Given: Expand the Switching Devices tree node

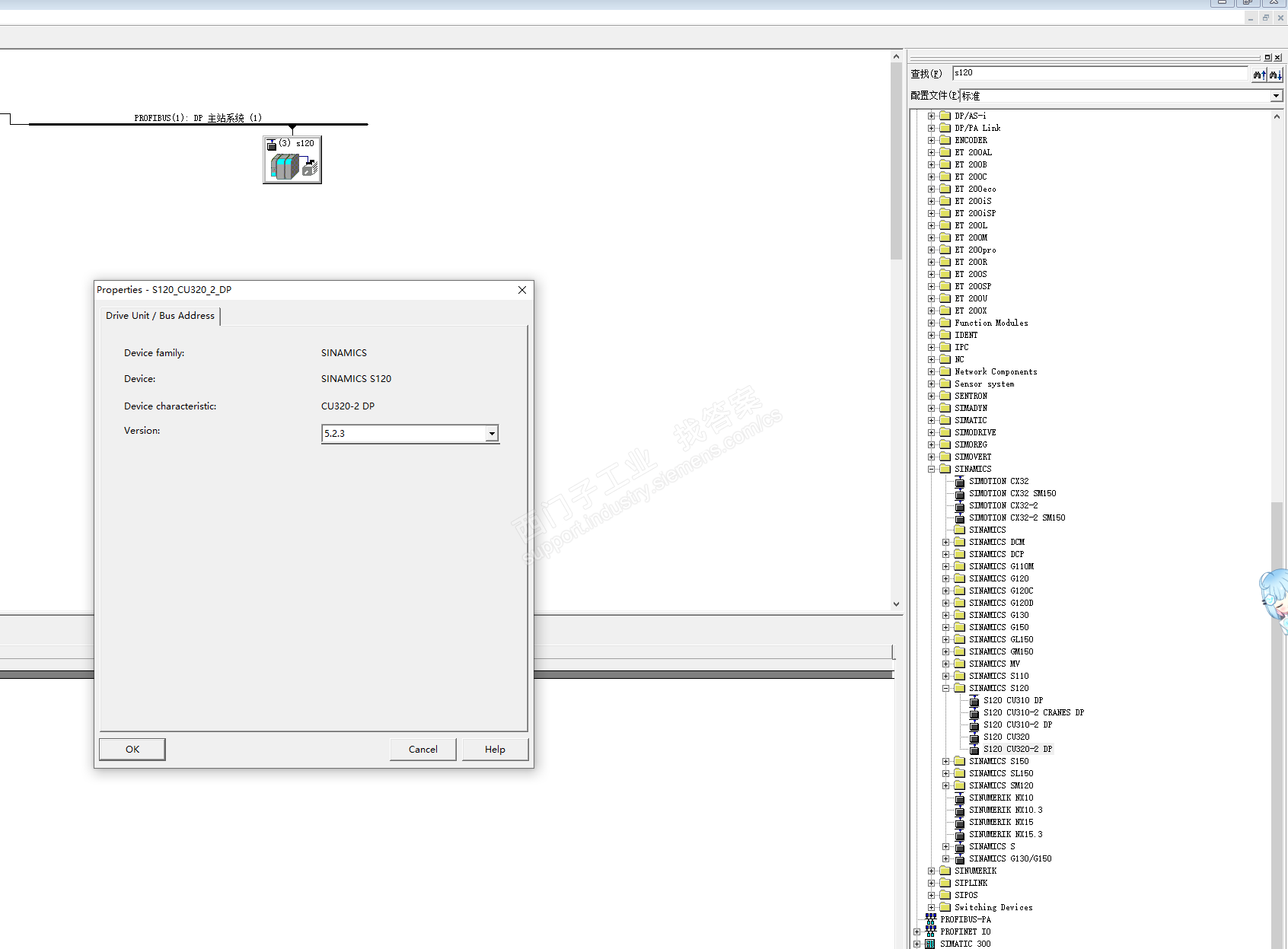Looking at the screenshot, I should [931, 907].
